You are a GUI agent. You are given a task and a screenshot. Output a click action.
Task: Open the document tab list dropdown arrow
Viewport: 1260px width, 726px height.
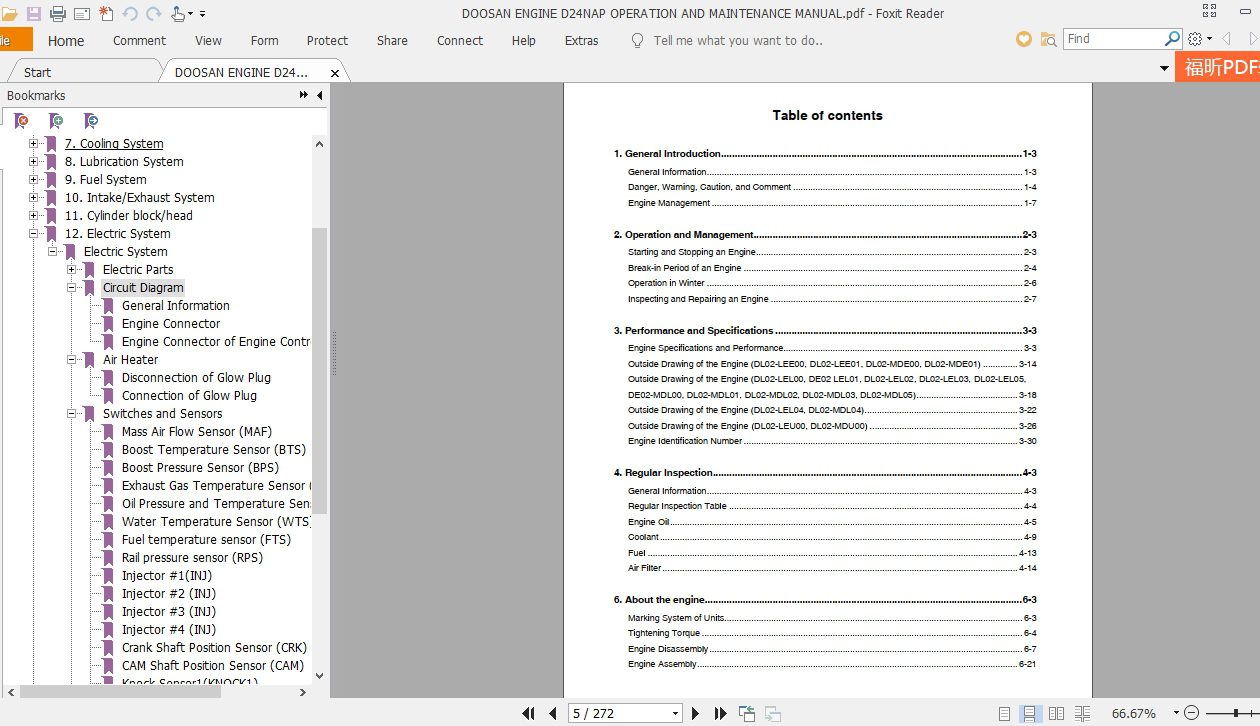pyautogui.click(x=1164, y=69)
